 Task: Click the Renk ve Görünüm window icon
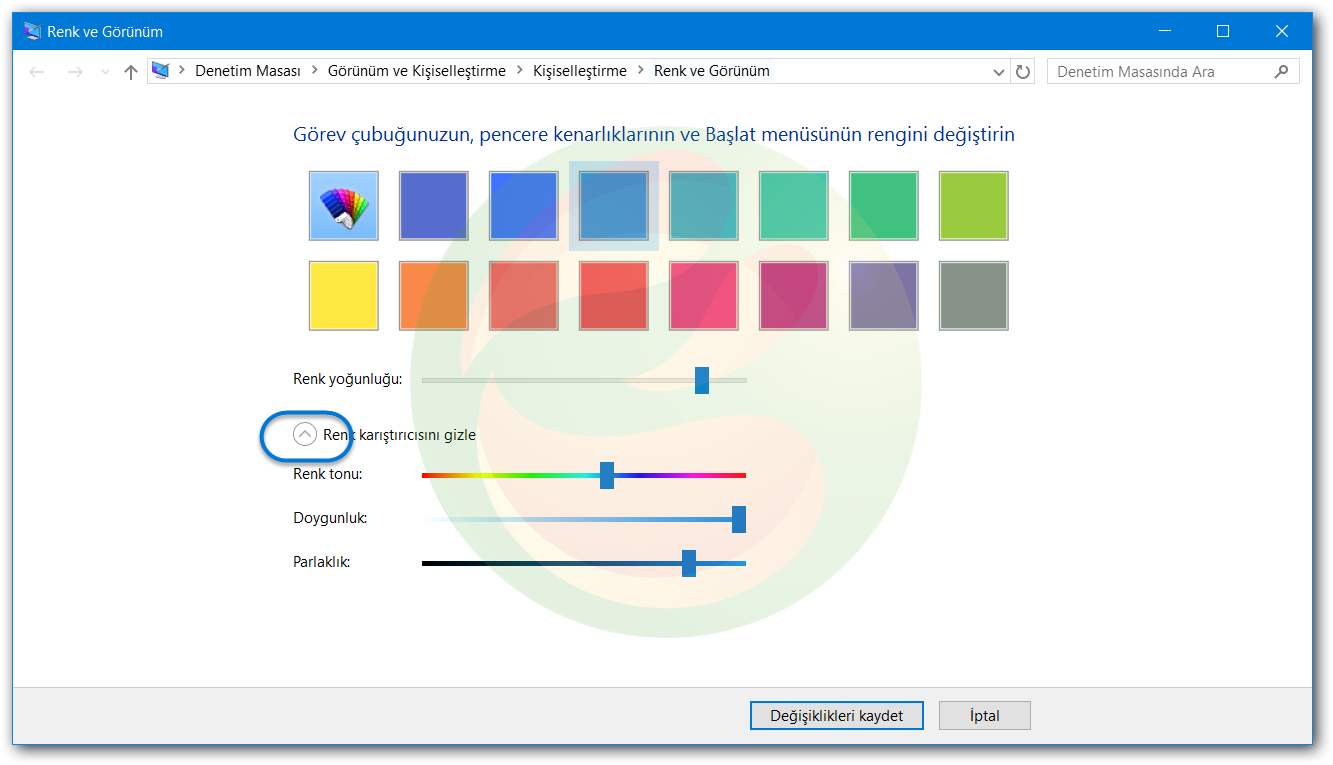point(30,31)
